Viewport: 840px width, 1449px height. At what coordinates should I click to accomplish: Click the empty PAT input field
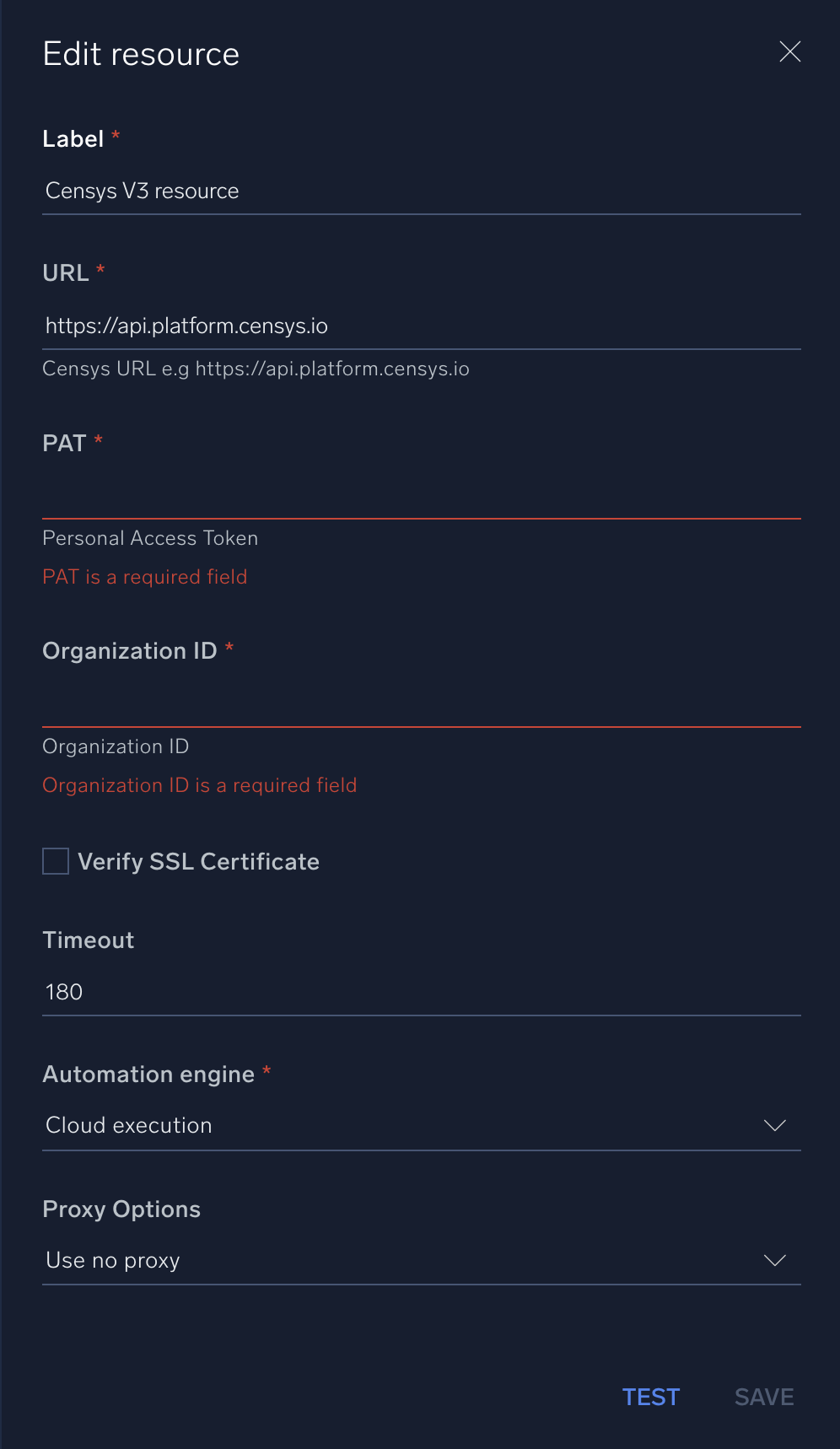tap(421, 495)
